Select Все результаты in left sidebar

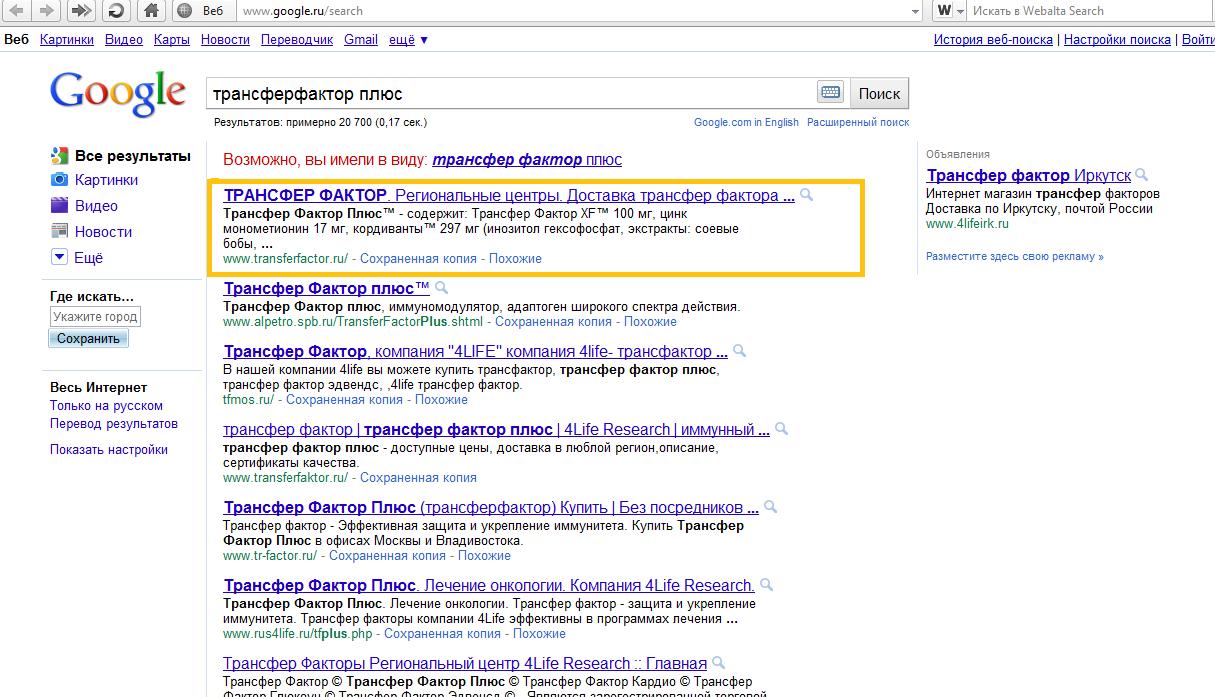(x=132, y=156)
